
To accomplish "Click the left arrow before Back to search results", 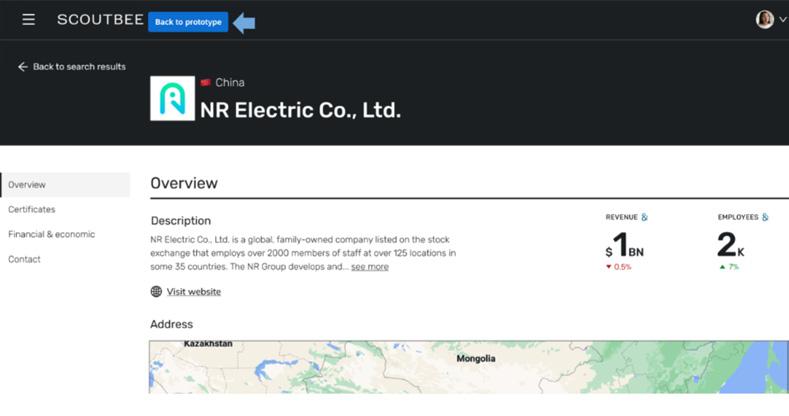I will (23, 67).
